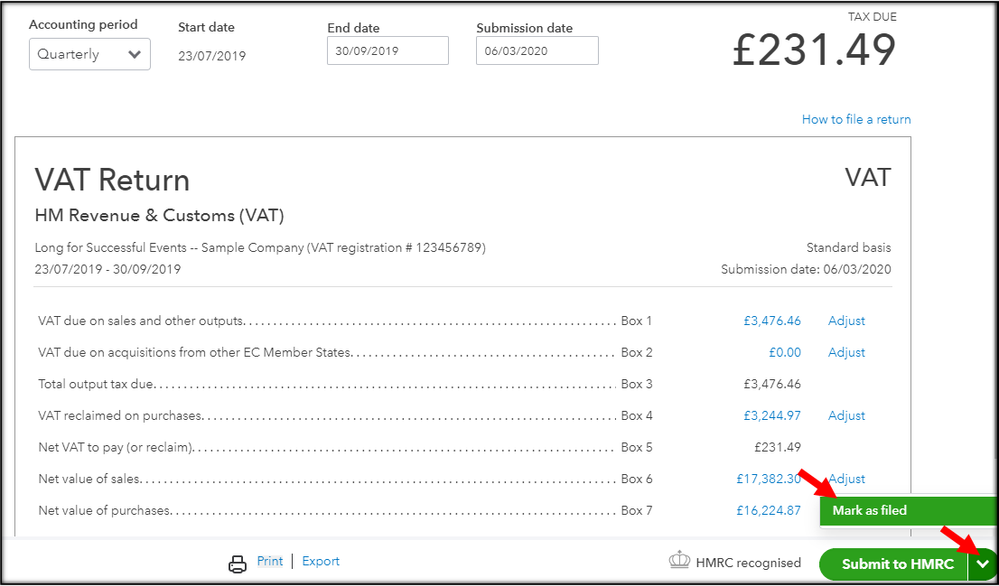Adjust Box 6 net value of sales
This screenshot has width=999, height=586.
[x=847, y=478]
